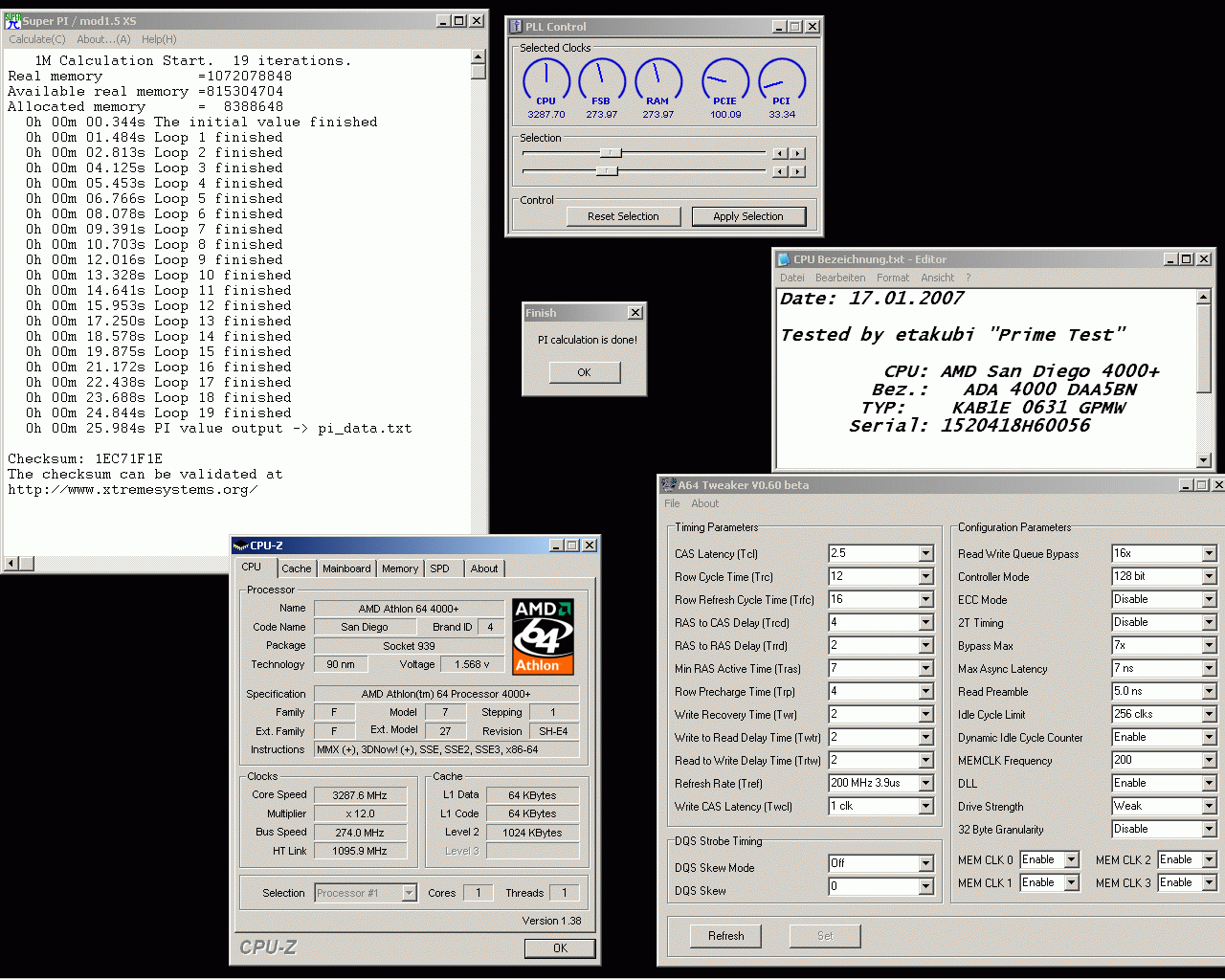The image size is (1225, 980).
Task: Select the FSB clock gauge
Action: [601, 82]
